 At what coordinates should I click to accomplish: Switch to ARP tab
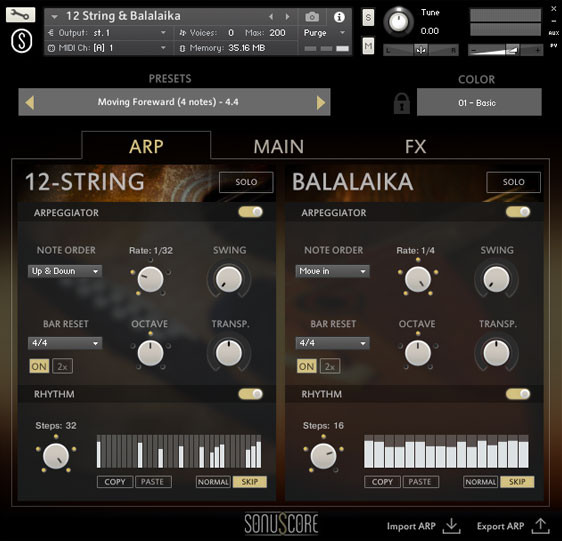146,146
